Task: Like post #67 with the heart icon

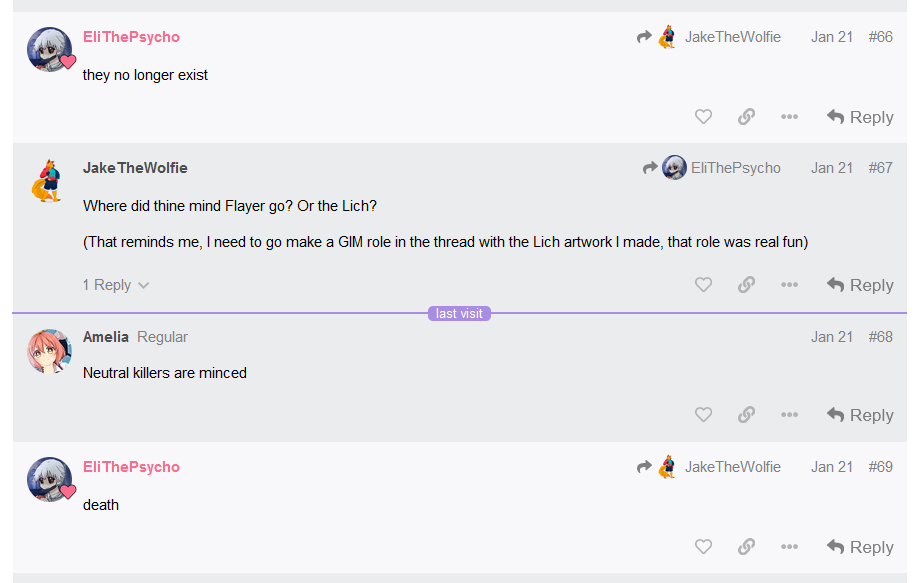Action: (x=703, y=285)
